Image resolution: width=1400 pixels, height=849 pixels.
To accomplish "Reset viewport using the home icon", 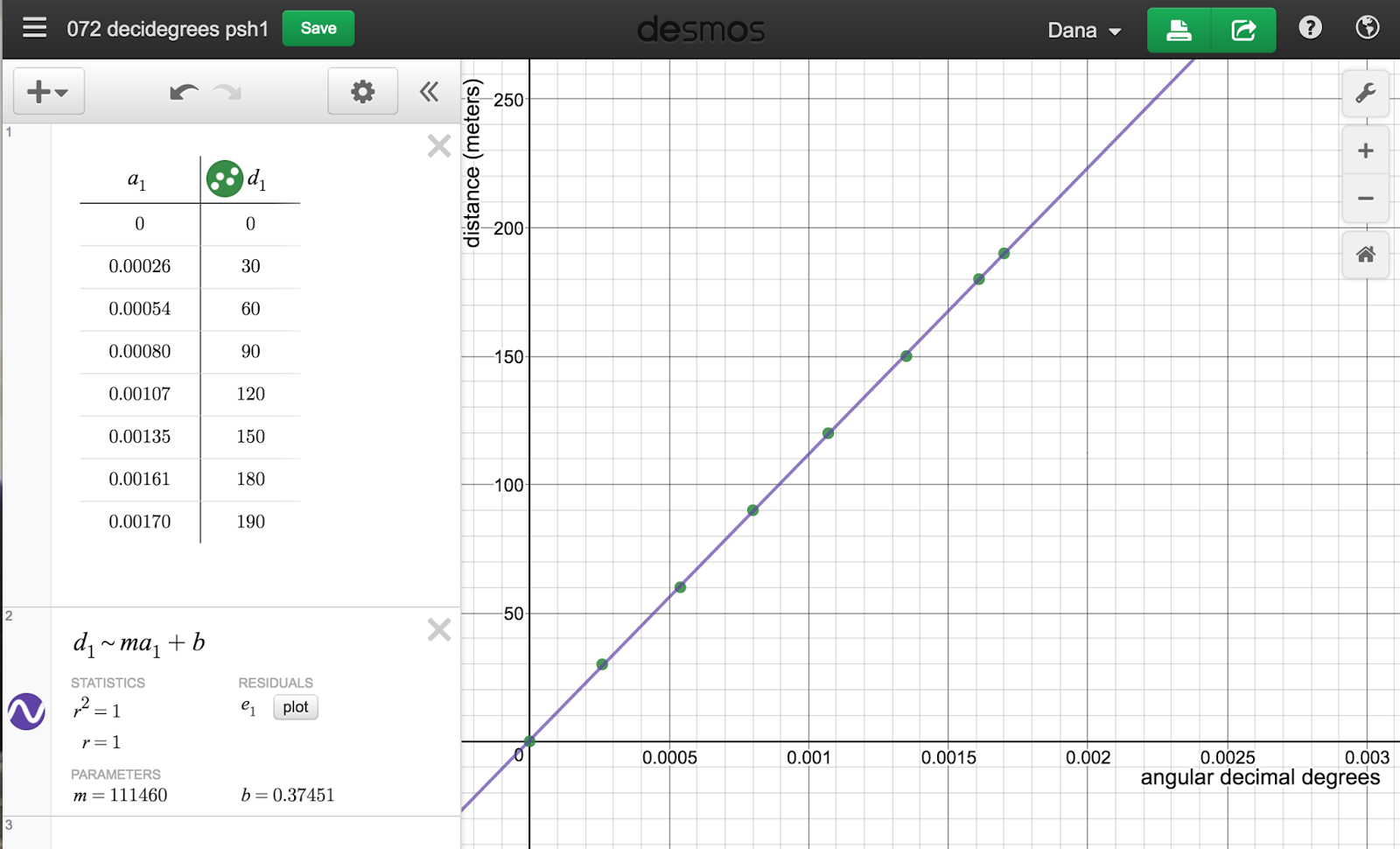I will pyautogui.click(x=1365, y=255).
